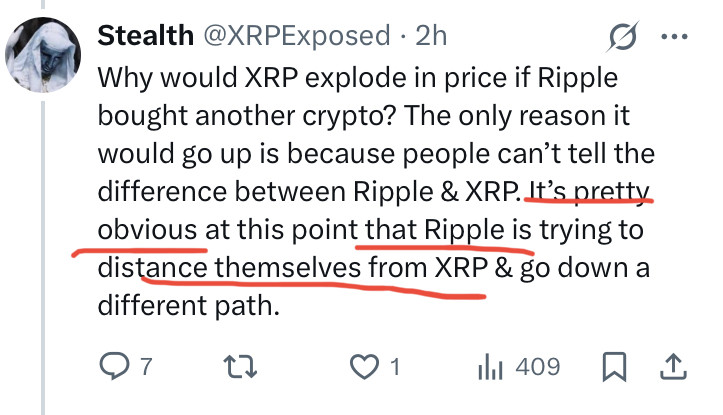Open view analytics bar chart icon
The image size is (723, 415).
point(488,367)
